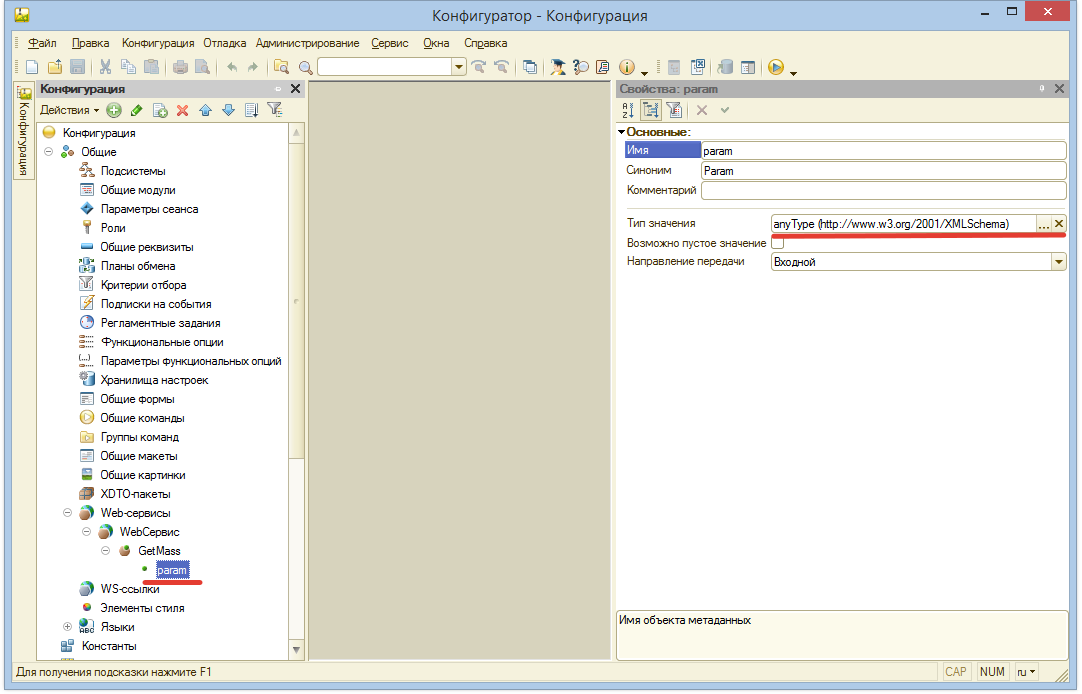Open the Правка menu
1082x694 pixels.
tap(90, 43)
